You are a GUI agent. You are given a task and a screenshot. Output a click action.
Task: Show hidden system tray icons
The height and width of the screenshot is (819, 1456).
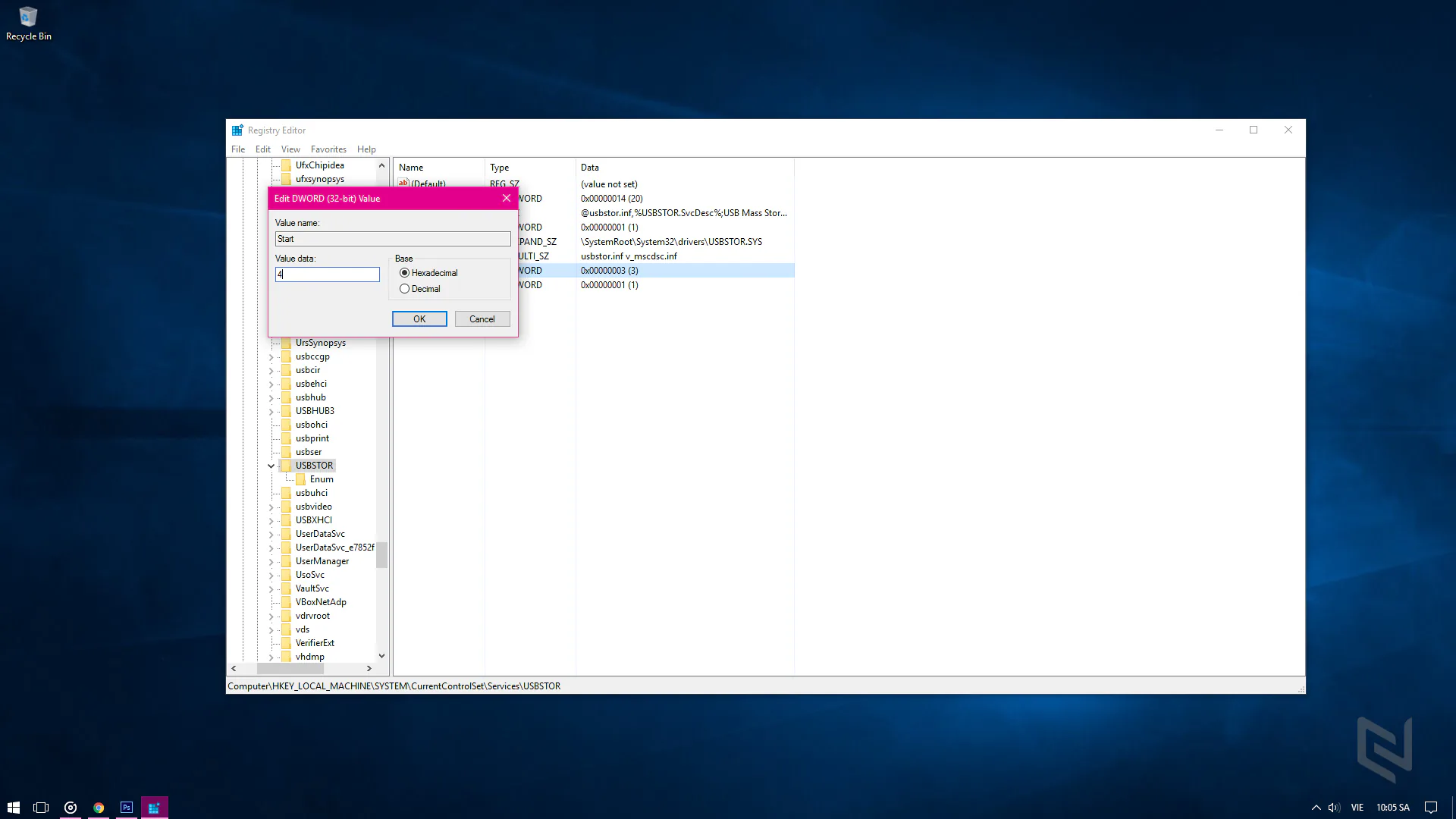coord(1316,808)
